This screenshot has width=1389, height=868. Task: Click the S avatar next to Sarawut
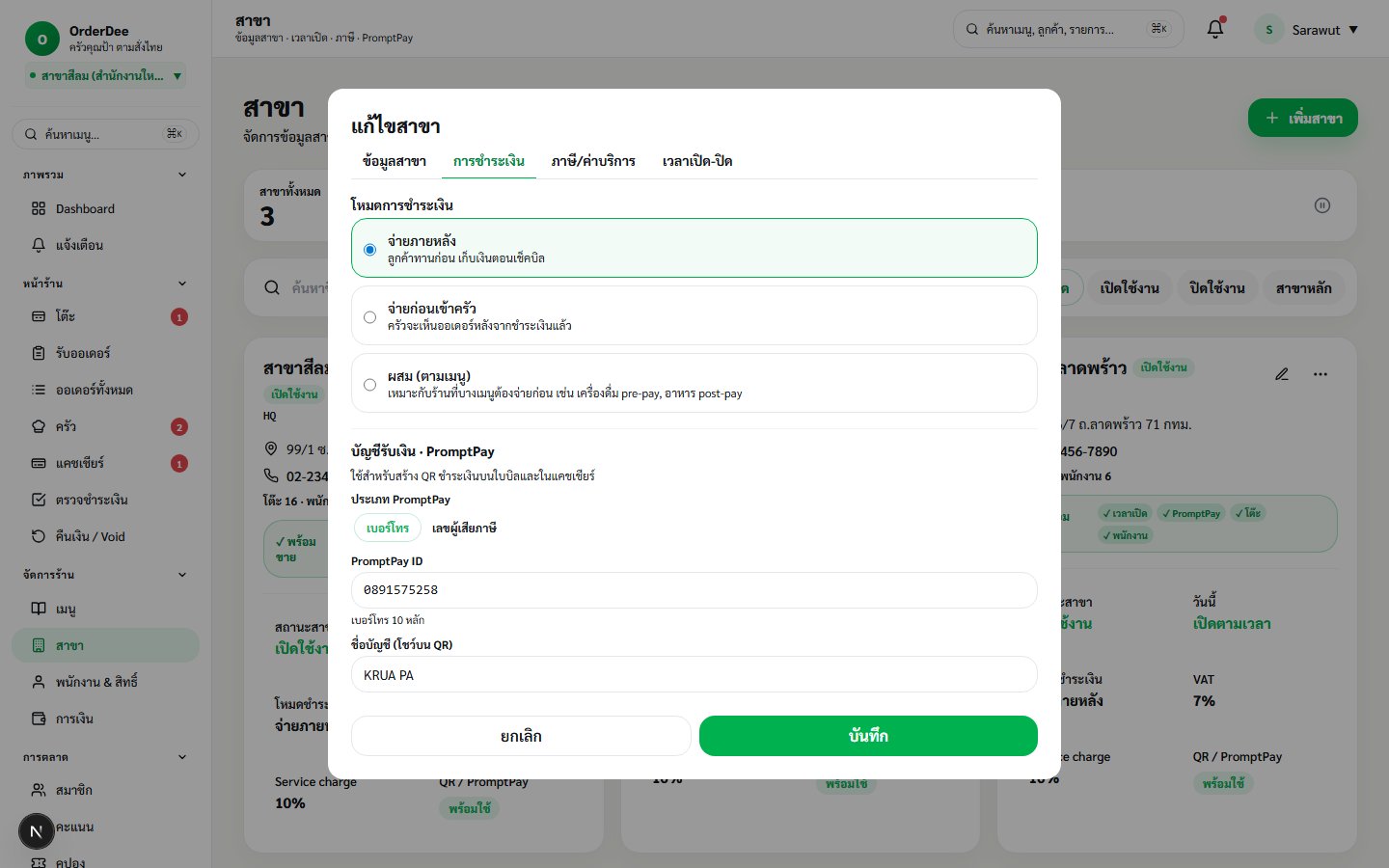[x=1268, y=29]
